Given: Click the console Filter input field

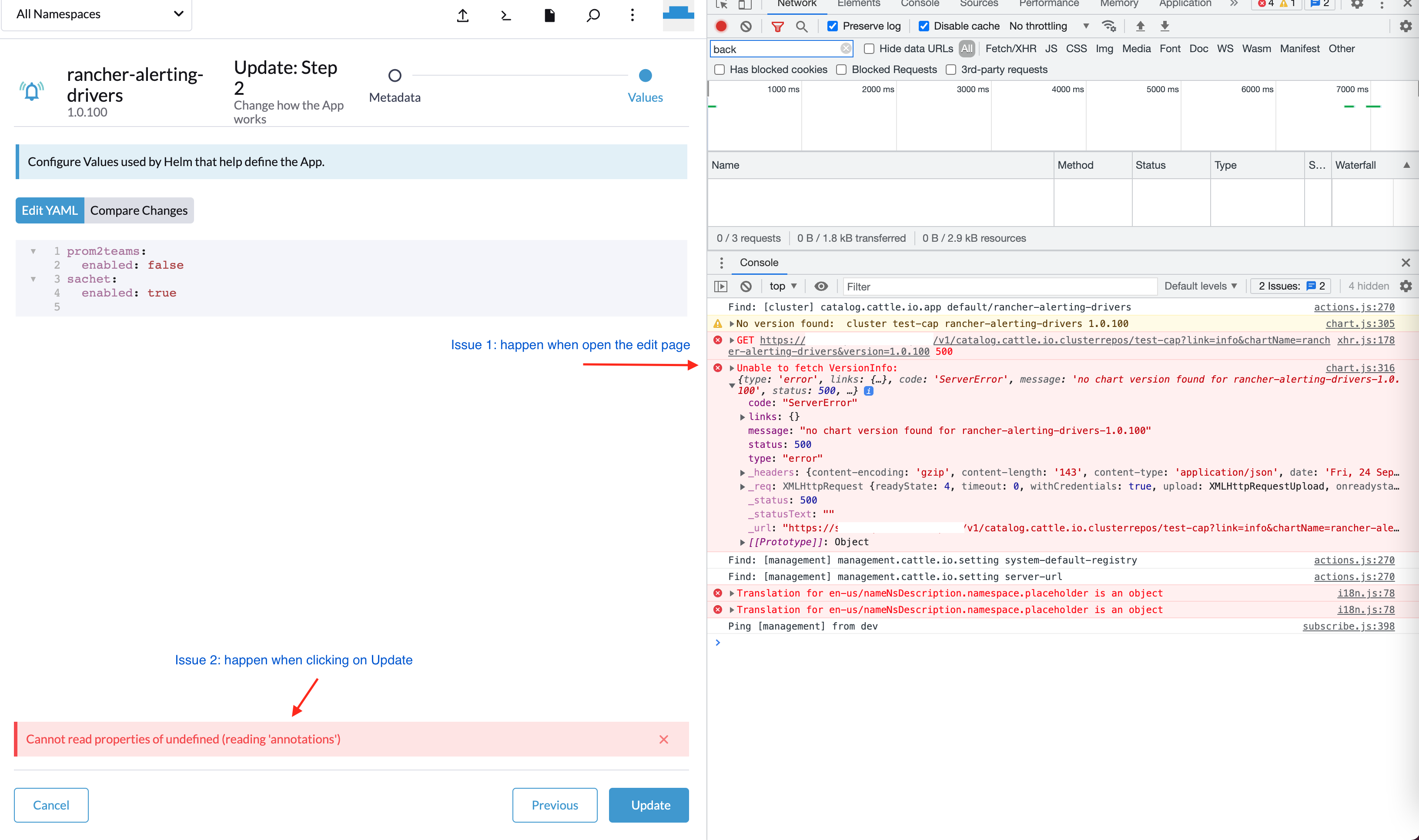Looking at the screenshot, I should click(999, 287).
